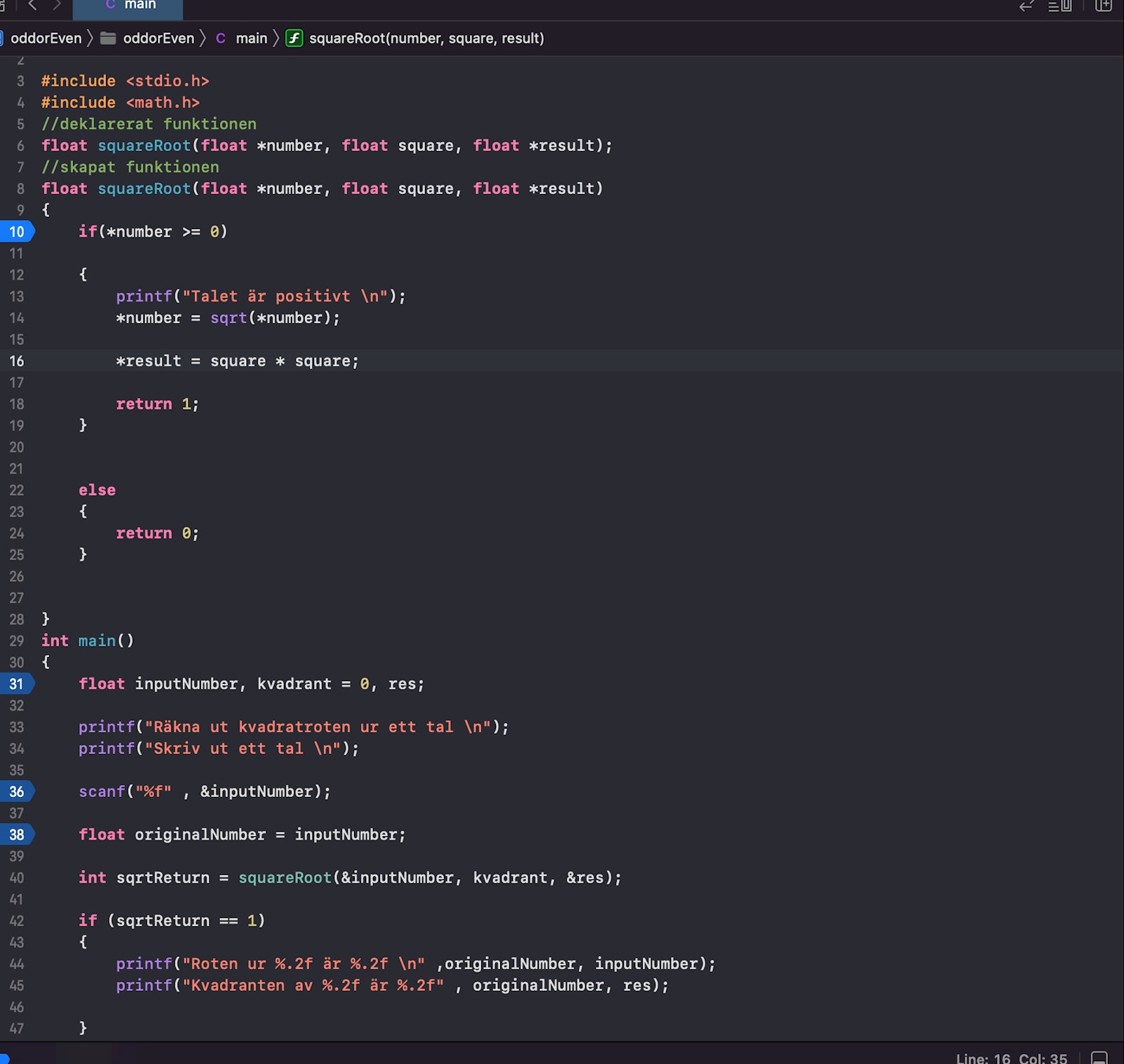Viewport: 1124px width, 1064px height.
Task: Click the green function icon in breadcrumb
Action: point(294,38)
